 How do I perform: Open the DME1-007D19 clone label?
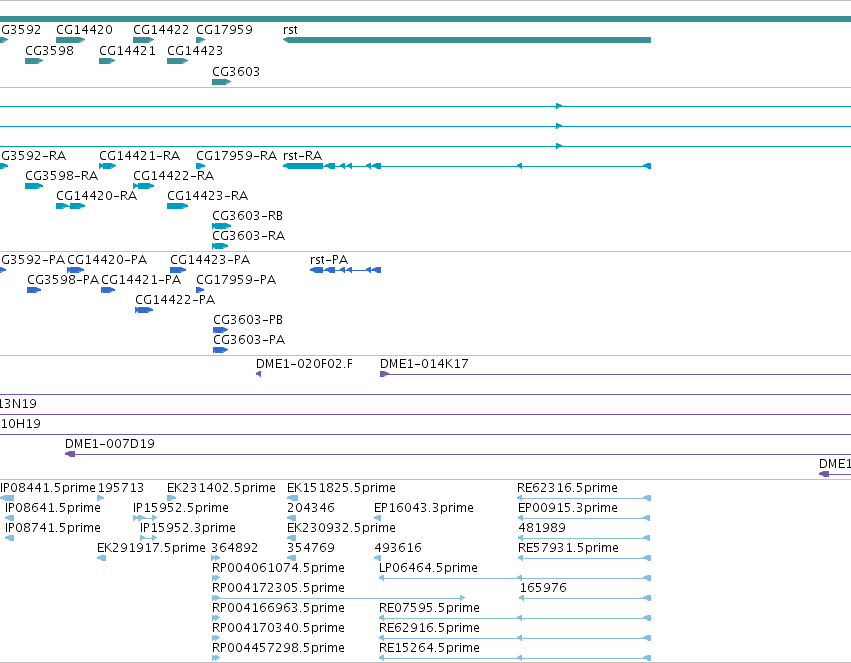[110, 444]
